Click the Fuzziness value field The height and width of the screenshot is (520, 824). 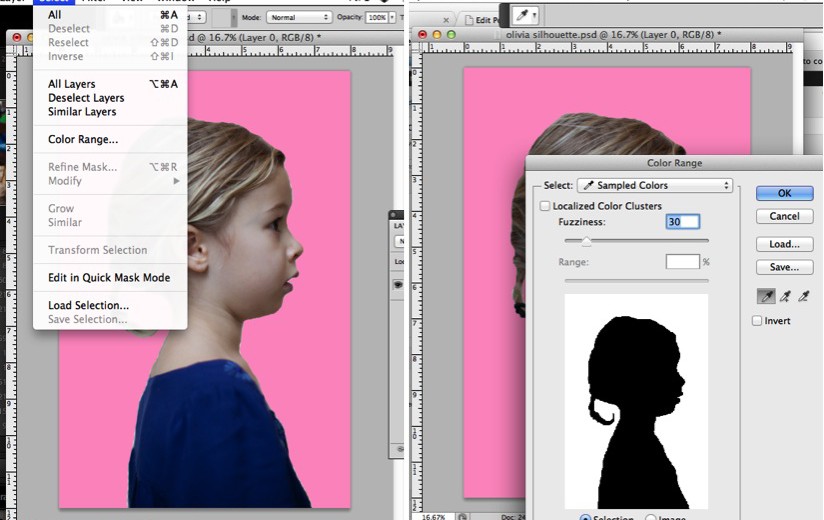point(683,222)
